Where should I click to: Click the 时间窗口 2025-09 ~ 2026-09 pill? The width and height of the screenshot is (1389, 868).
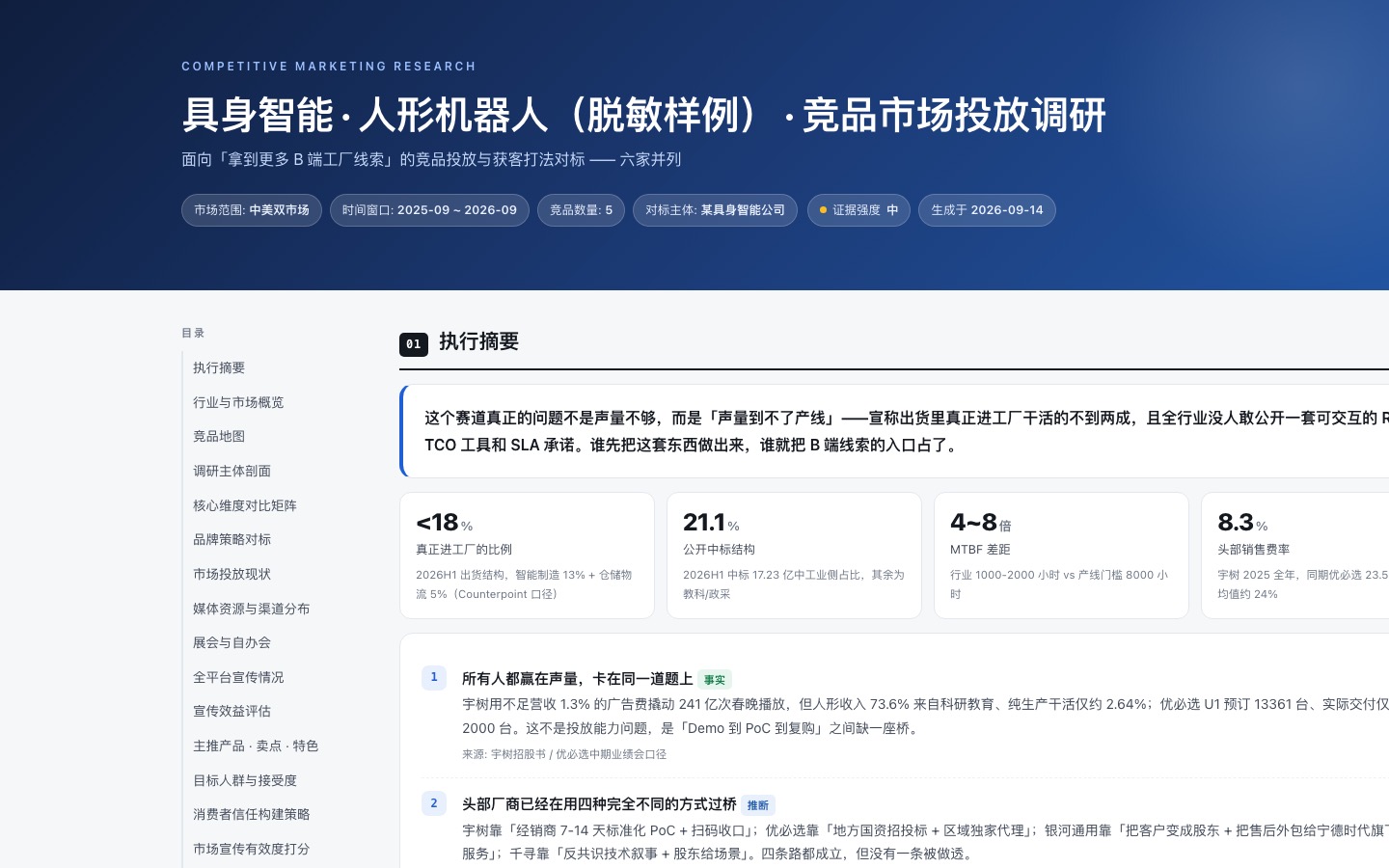point(429,210)
